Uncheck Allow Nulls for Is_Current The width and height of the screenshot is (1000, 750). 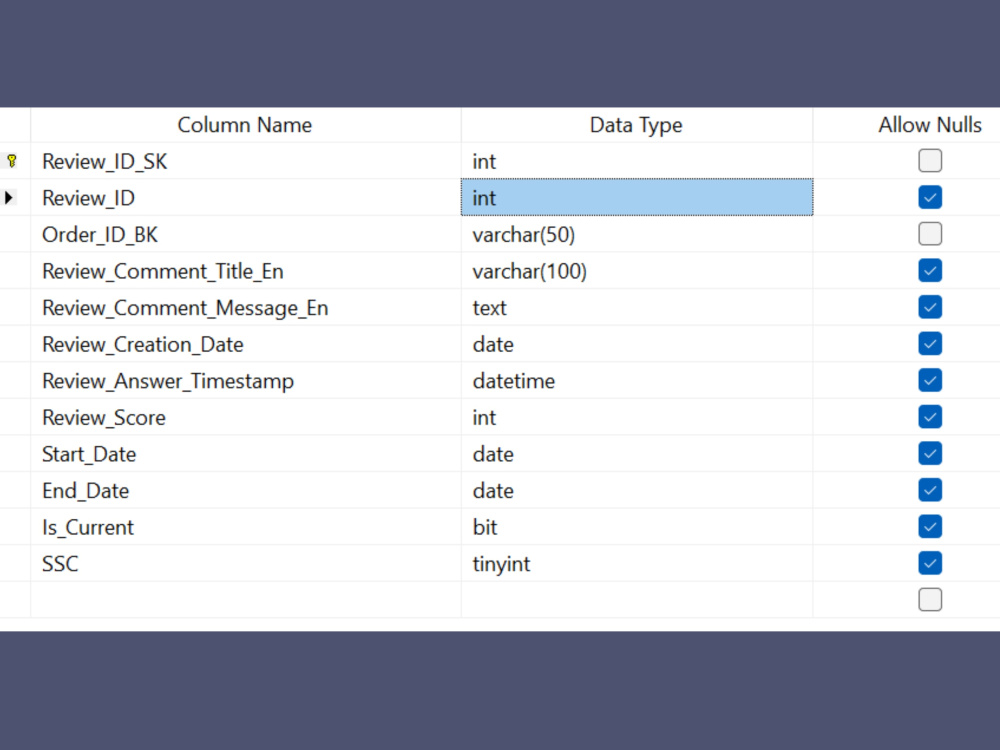coord(930,527)
